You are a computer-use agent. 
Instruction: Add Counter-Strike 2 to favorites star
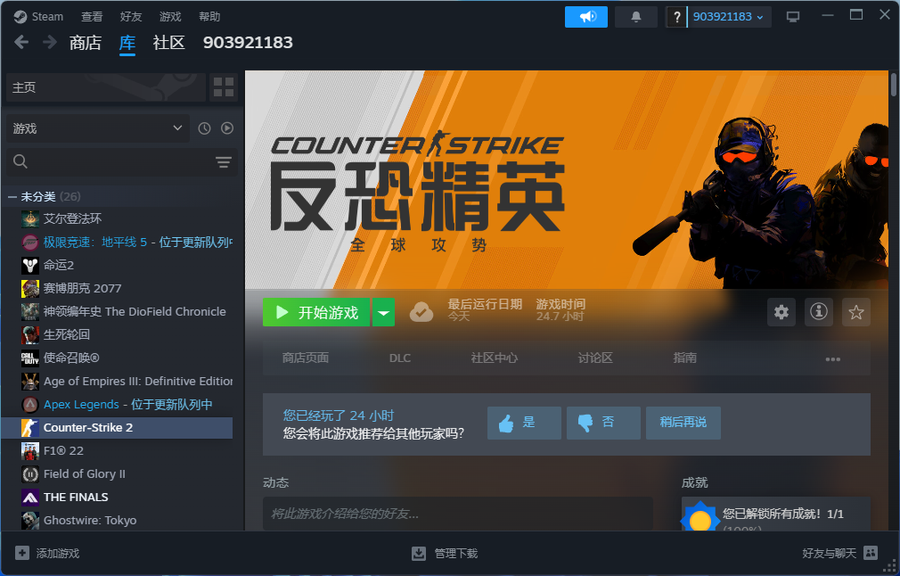[x=856, y=312]
